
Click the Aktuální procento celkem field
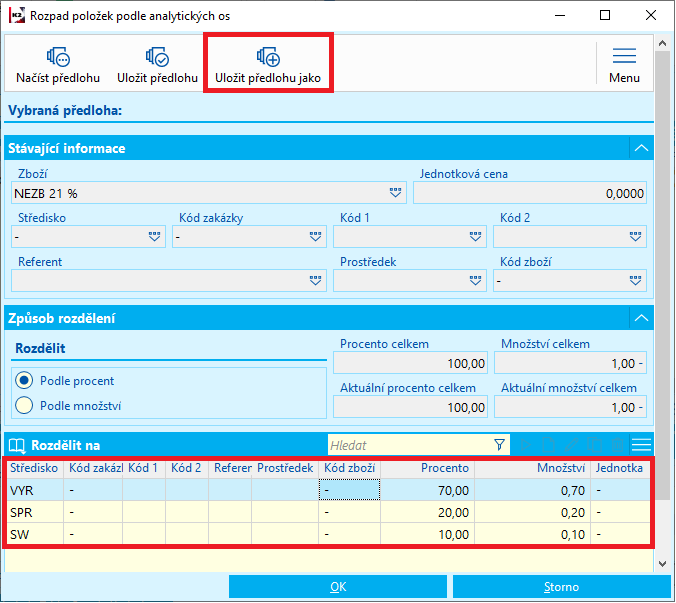pos(410,407)
